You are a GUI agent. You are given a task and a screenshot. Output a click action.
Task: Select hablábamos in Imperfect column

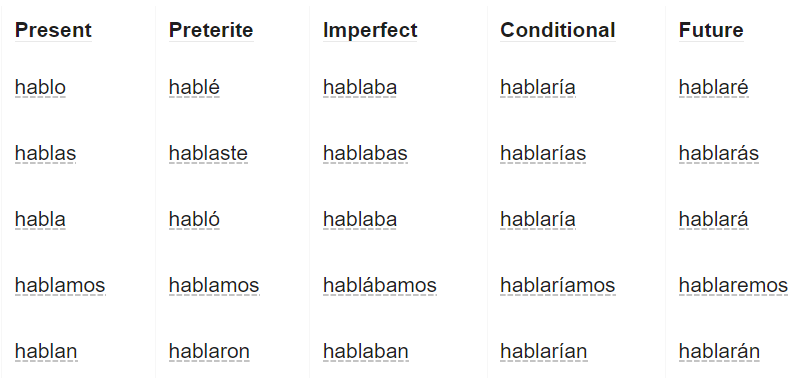380,285
